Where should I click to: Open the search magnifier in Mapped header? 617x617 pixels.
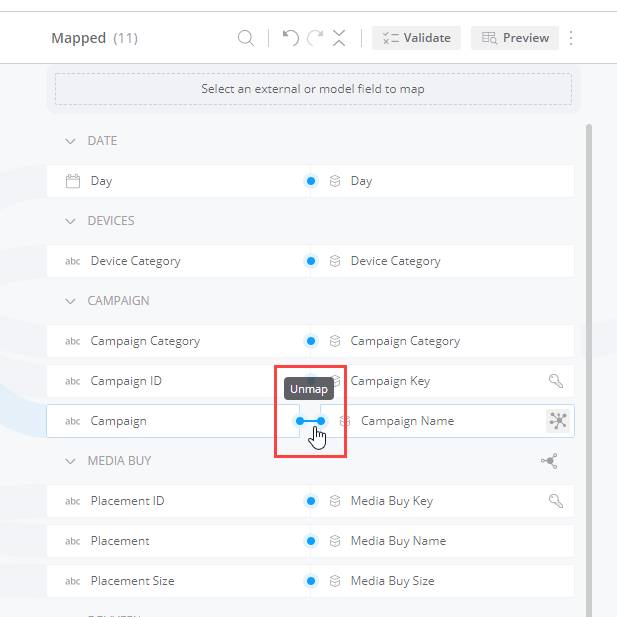pyautogui.click(x=246, y=38)
